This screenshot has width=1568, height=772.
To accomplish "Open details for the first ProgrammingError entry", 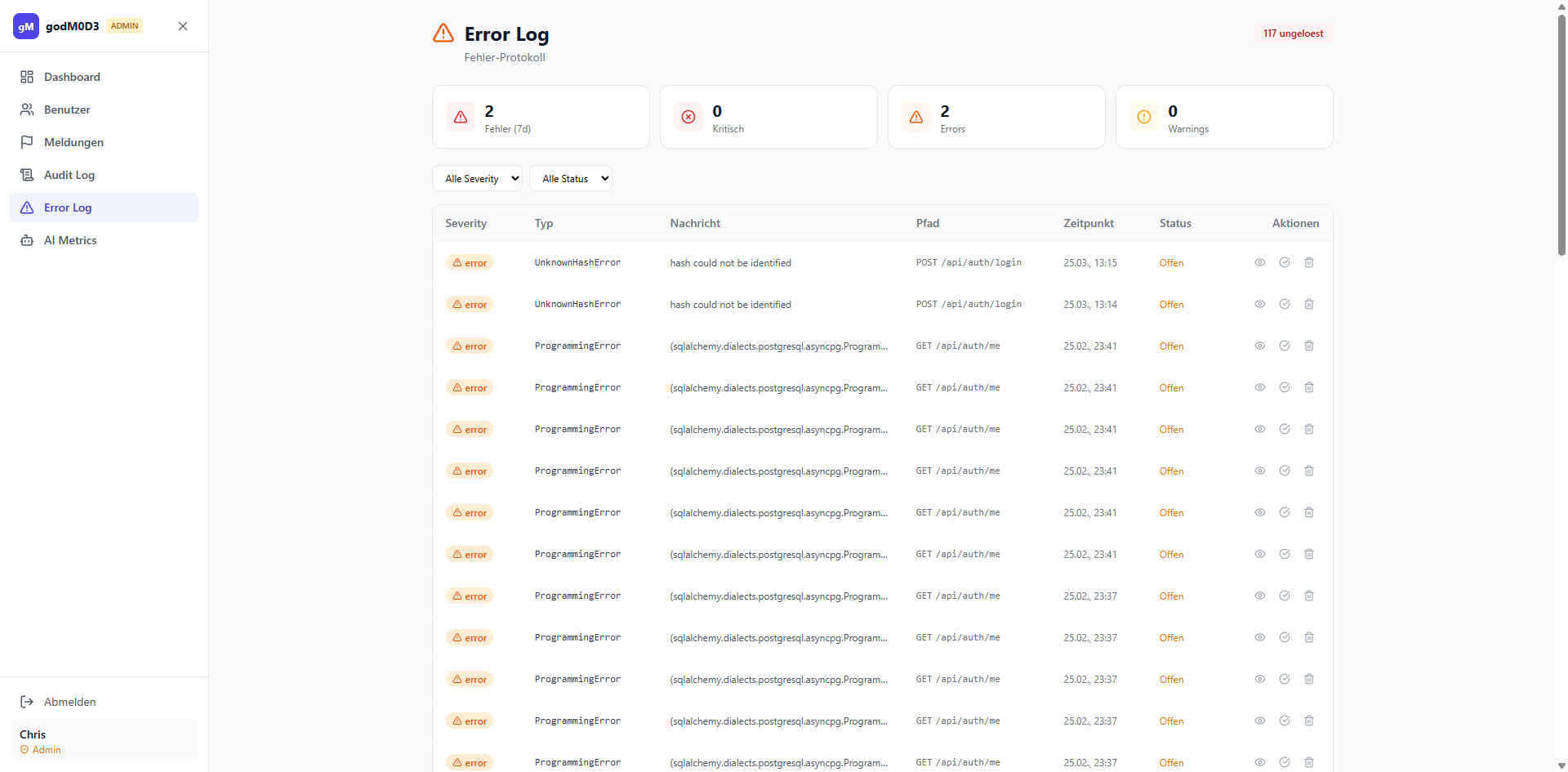I will tap(1260, 346).
